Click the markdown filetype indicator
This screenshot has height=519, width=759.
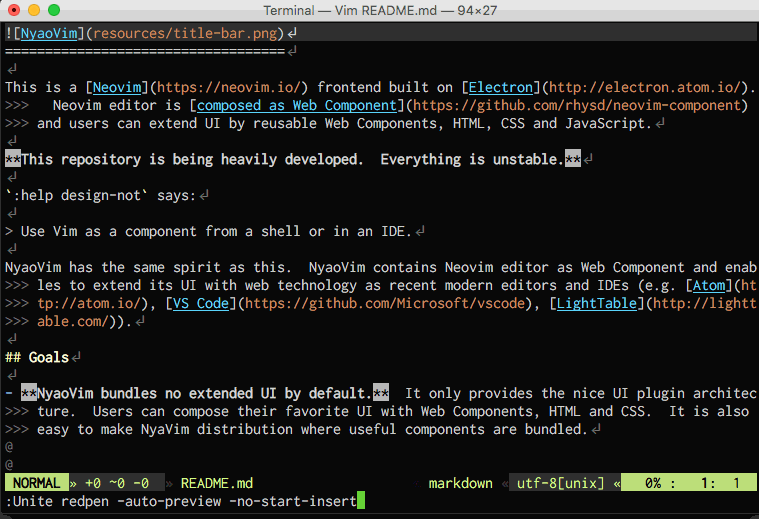point(460,483)
